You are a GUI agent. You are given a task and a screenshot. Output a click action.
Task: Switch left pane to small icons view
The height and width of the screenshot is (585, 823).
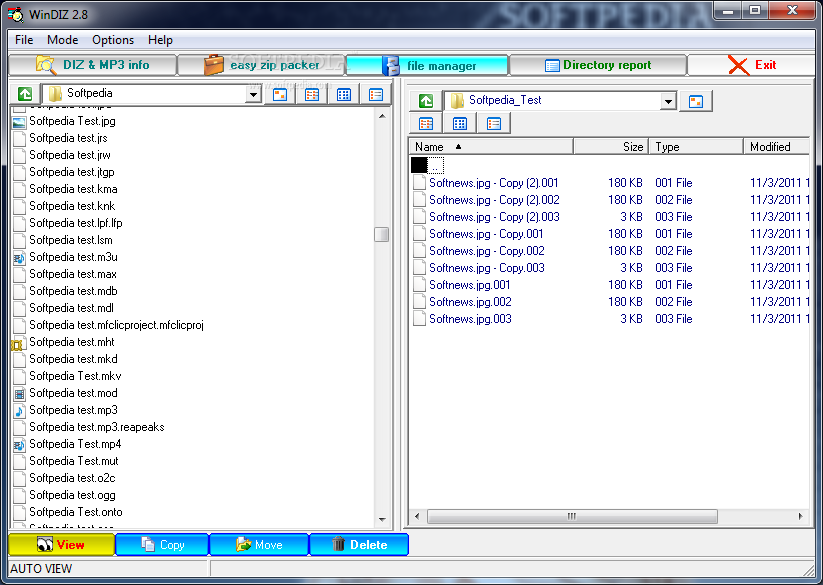[x=312, y=94]
